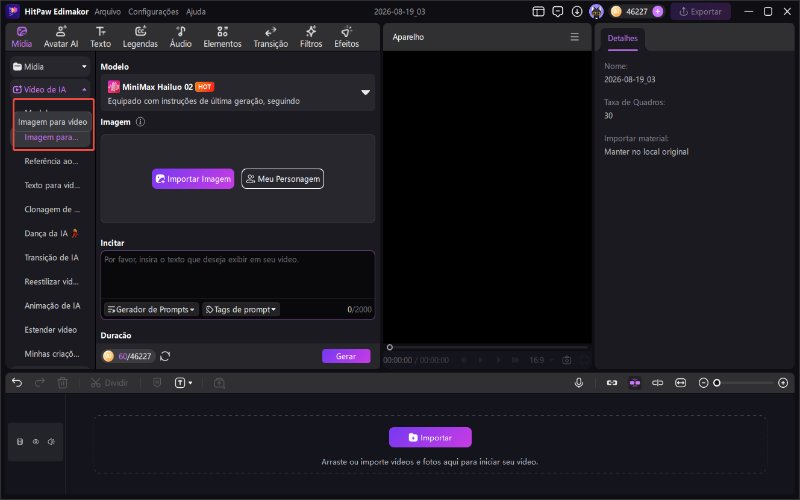Viewport: 800px width, 500px height.
Task: Click the Dividir split button
Action: [109, 383]
